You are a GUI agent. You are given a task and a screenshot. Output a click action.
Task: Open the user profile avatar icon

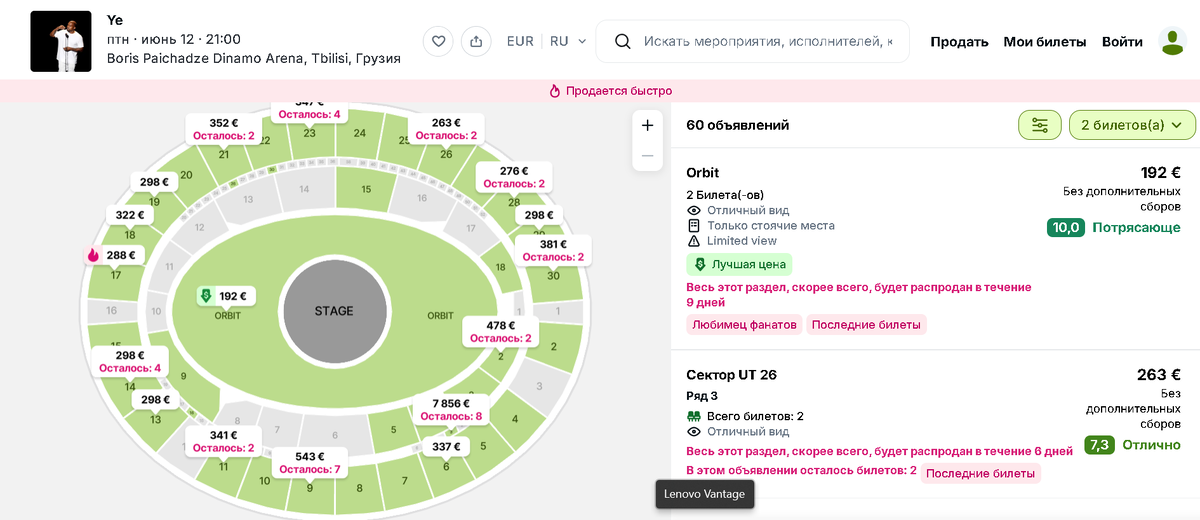(1172, 41)
